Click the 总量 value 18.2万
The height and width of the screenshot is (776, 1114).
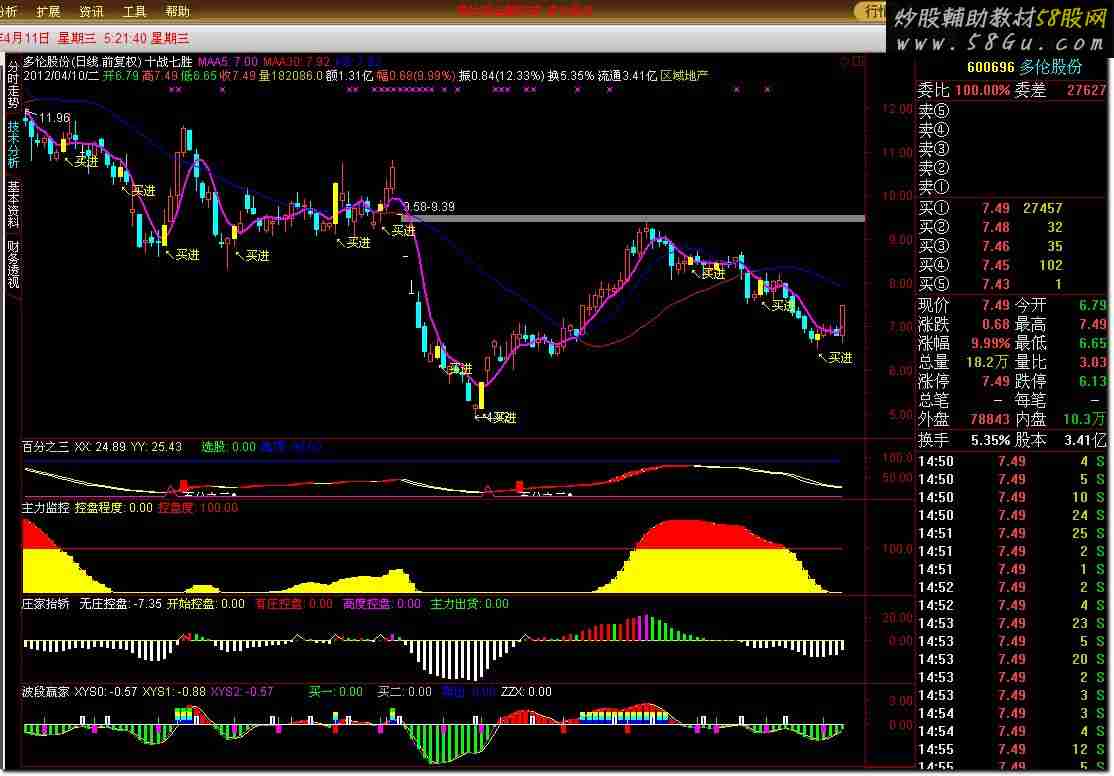tap(987, 362)
